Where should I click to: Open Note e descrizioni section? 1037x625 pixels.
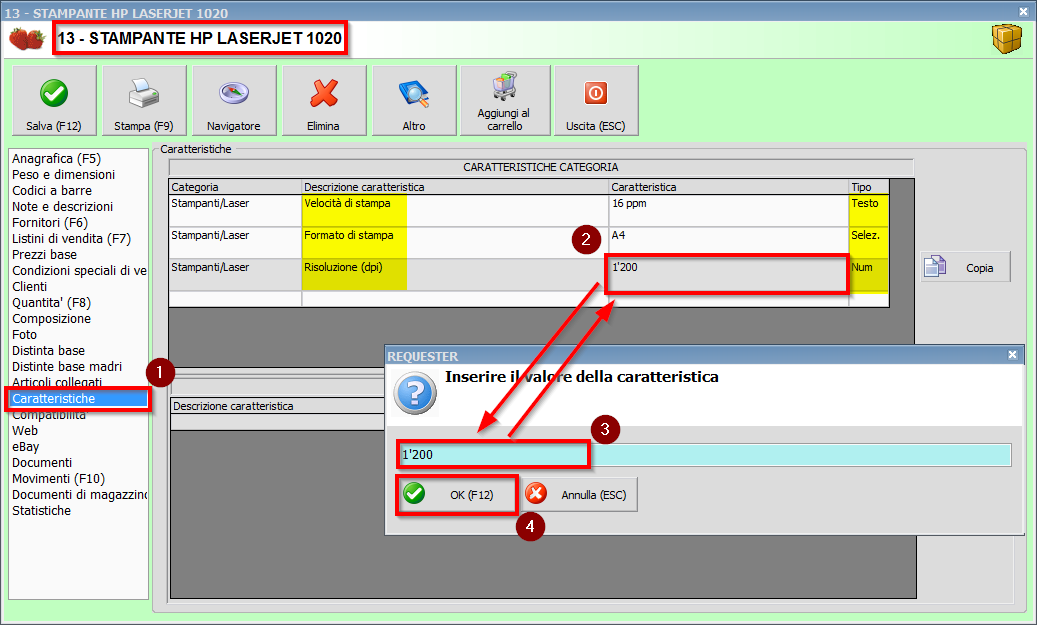pos(62,206)
